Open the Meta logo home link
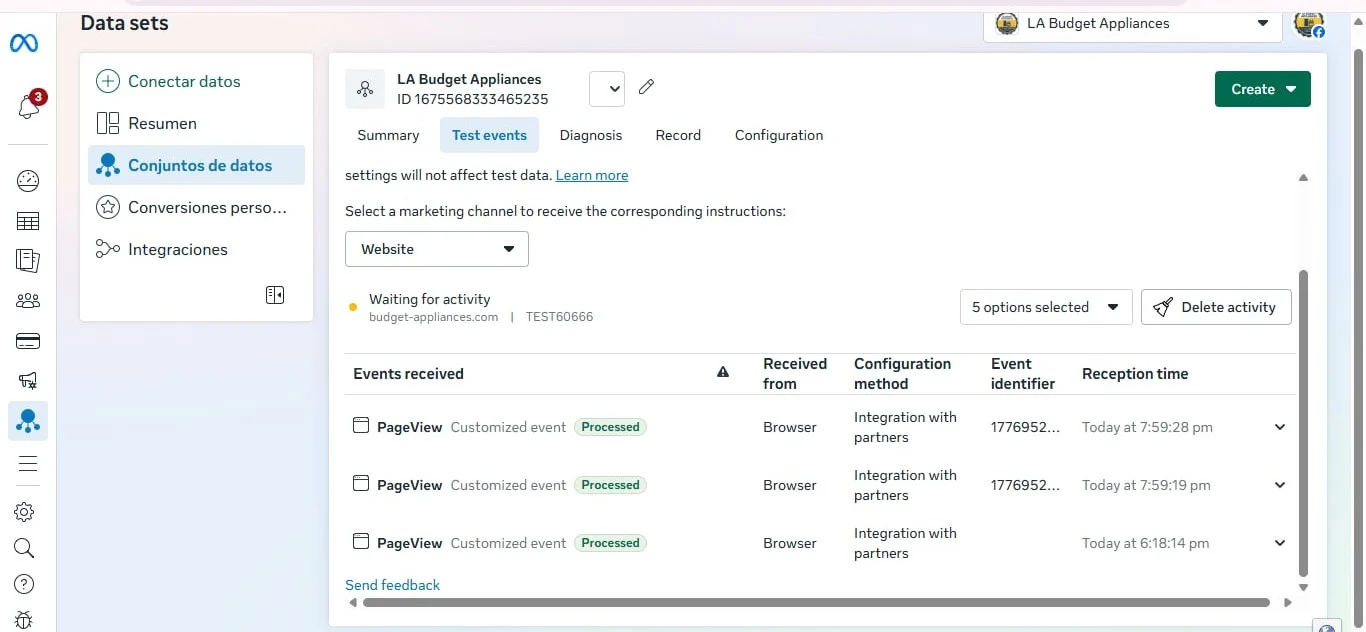 click(24, 44)
